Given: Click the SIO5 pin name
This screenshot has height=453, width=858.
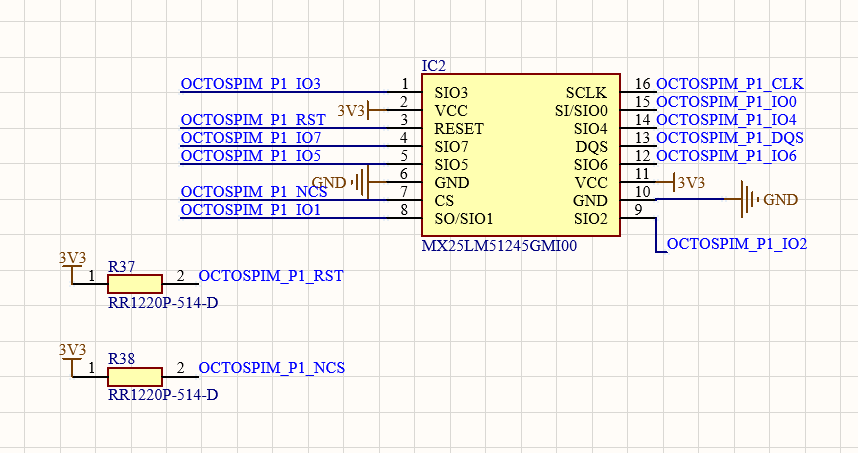Looking at the screenshot, I should click(451, 165).
